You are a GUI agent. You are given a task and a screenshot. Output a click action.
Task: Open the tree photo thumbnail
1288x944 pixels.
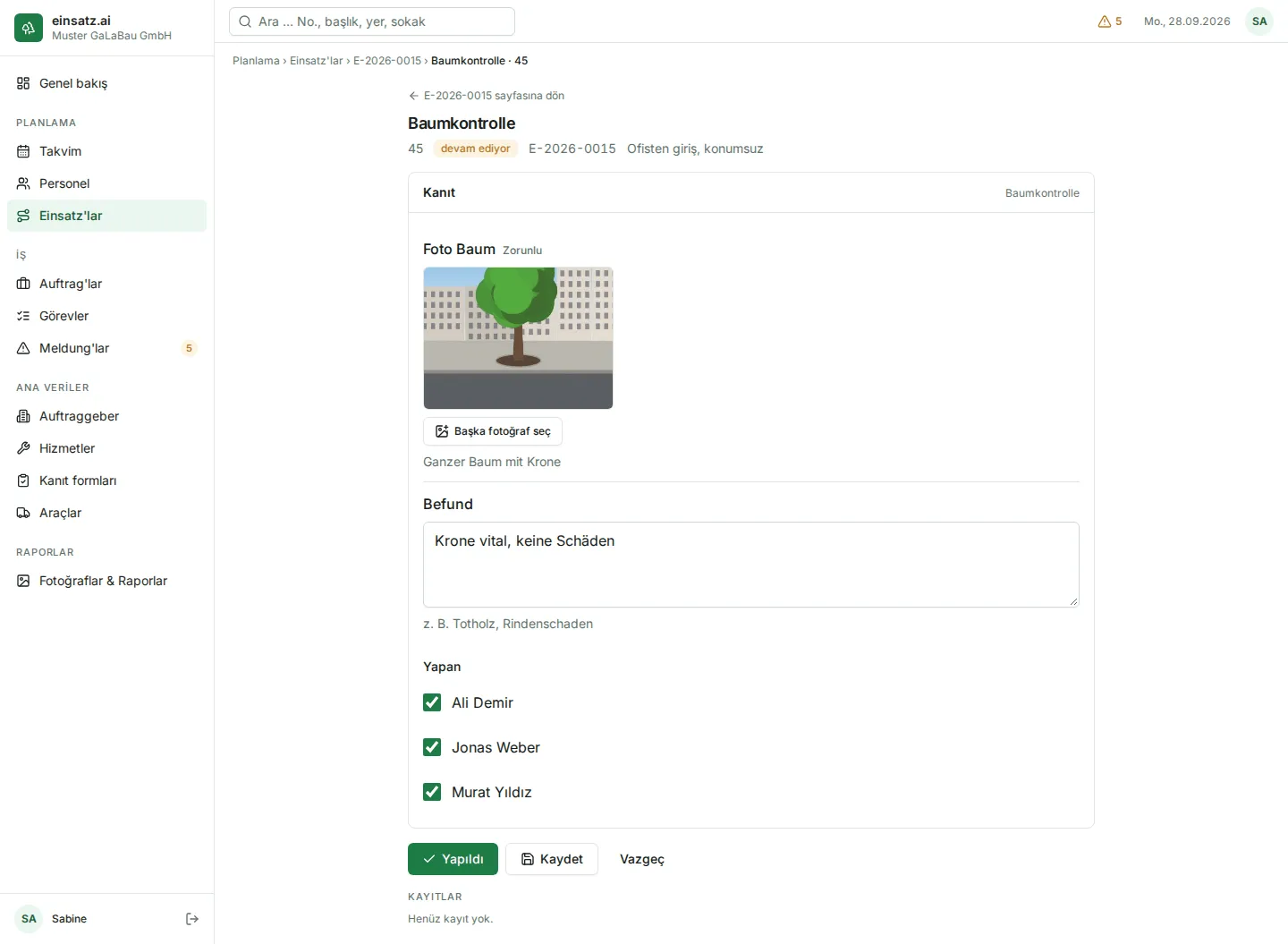(518, 338)
